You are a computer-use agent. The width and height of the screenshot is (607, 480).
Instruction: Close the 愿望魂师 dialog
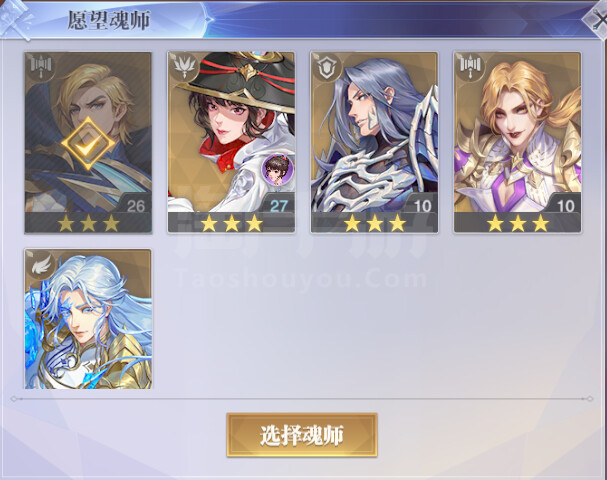[597, 20]
